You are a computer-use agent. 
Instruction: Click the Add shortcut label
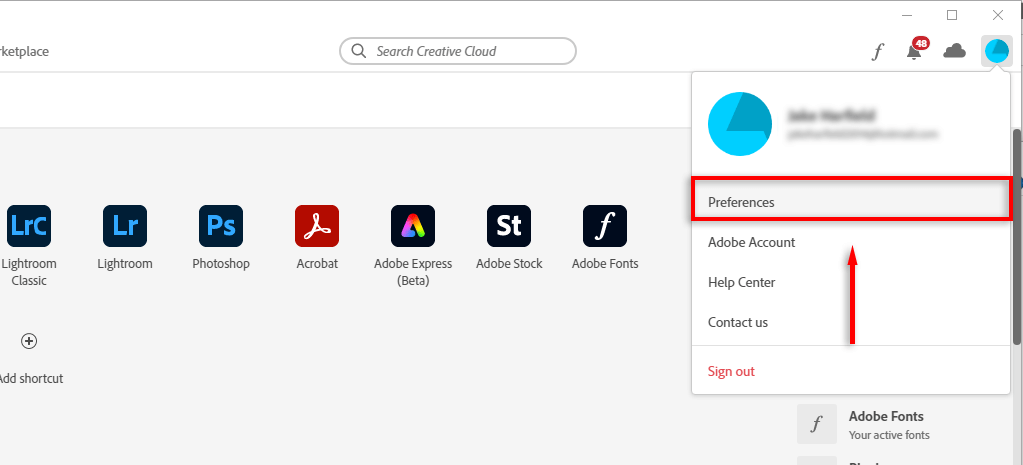31,378
